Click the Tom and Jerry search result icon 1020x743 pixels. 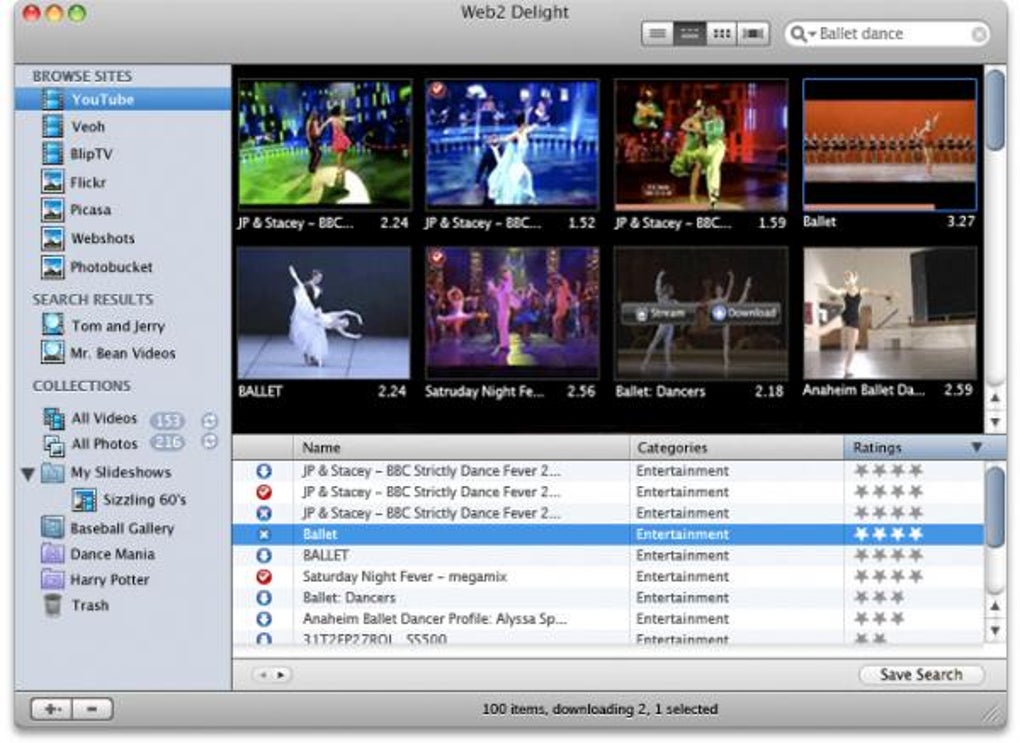[x=52, y=326]
